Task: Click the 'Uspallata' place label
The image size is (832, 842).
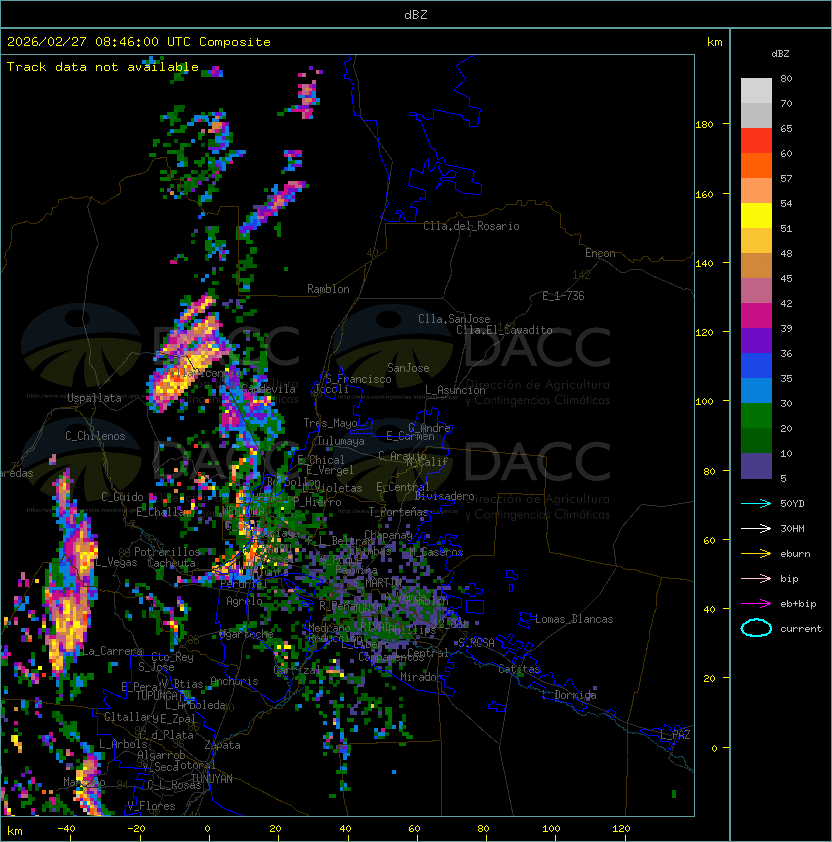Action: pos(94,398)
